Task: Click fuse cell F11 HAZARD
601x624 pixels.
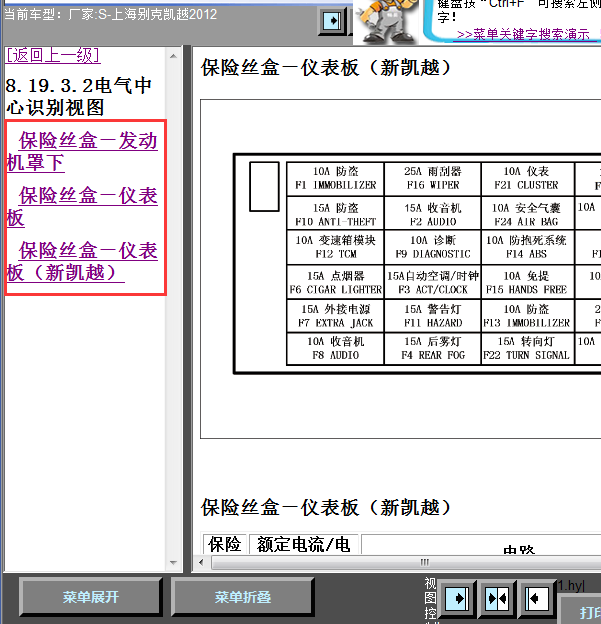Action: (433, 316)
